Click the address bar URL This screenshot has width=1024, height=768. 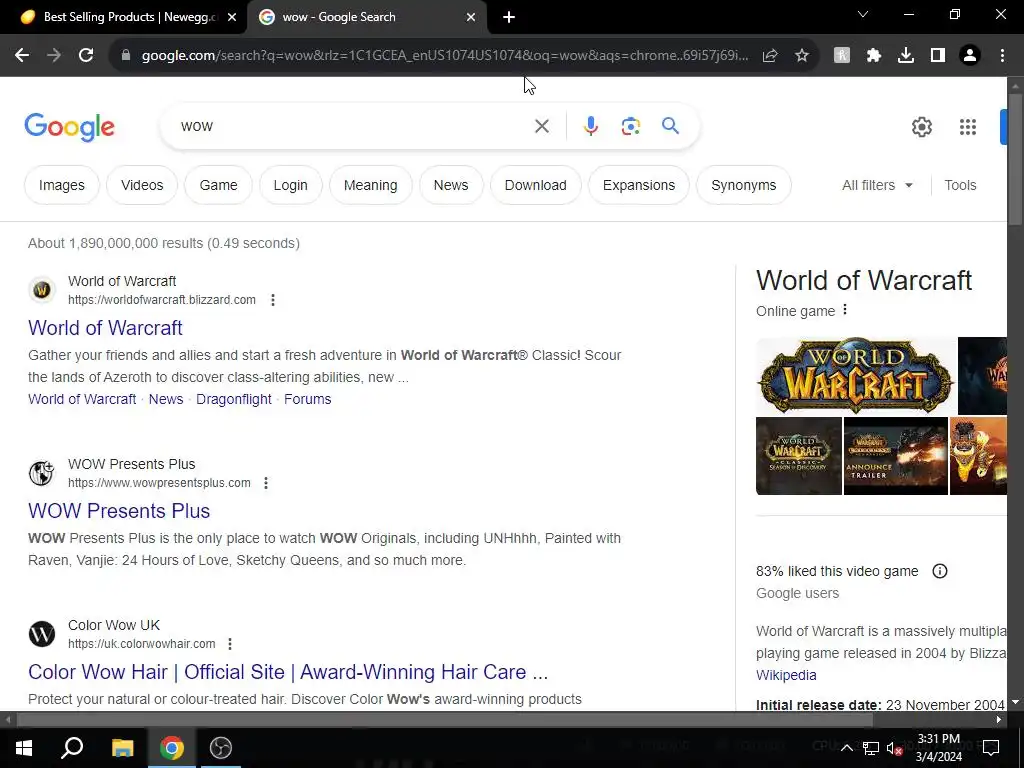444,56
